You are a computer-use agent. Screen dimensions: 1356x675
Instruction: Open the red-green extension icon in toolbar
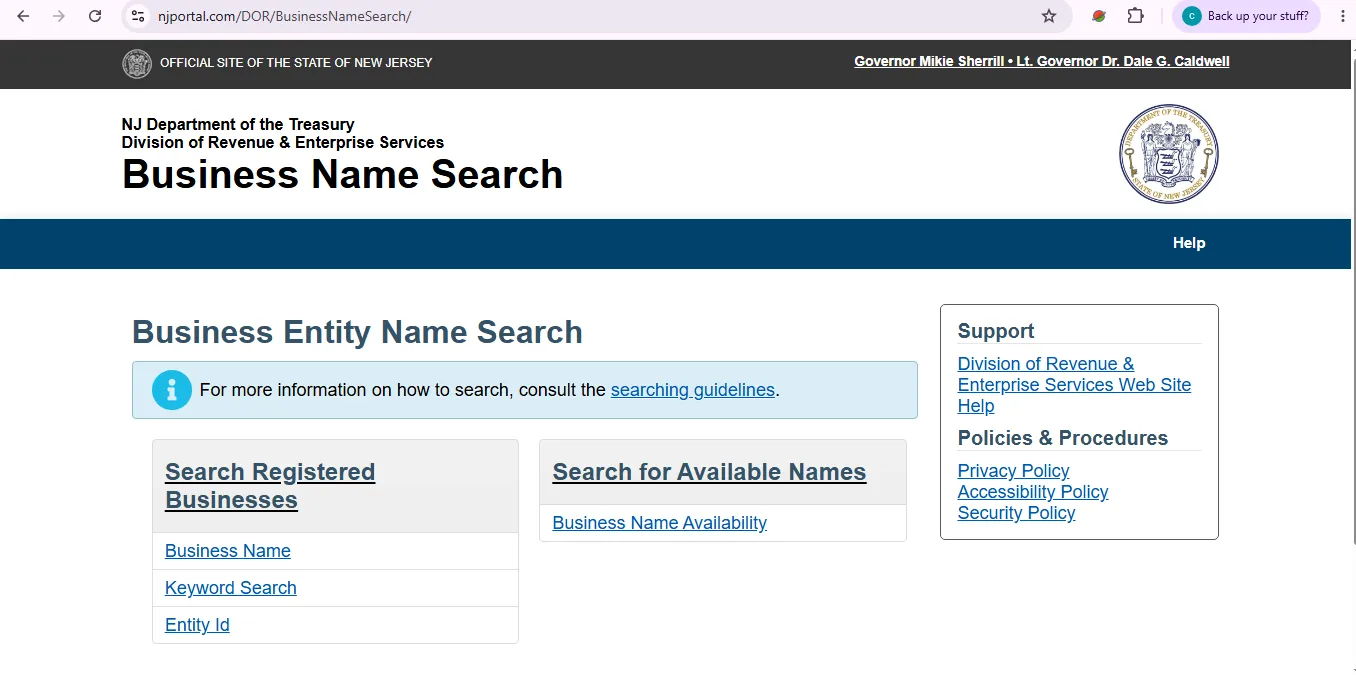pos(1099,16)
